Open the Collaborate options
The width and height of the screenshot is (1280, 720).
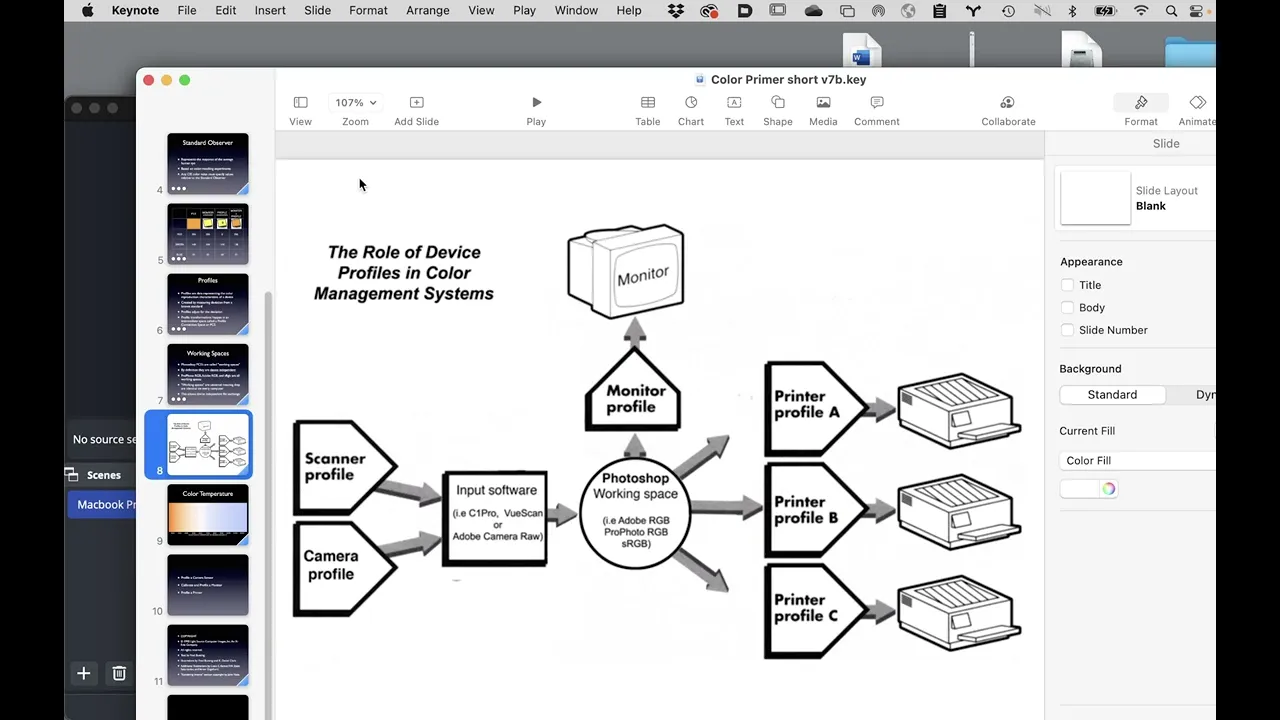pyautogui.click(x=1008, y=110)
